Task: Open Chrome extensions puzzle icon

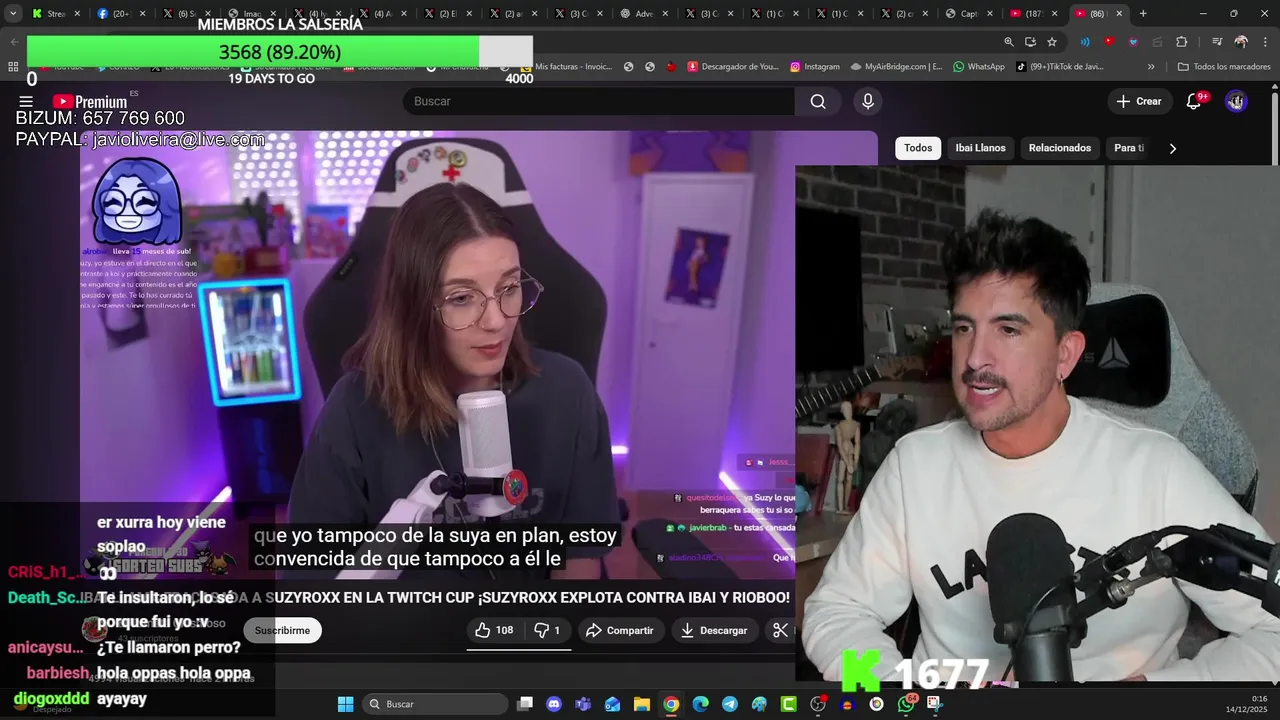Action: click(1181, 42)
